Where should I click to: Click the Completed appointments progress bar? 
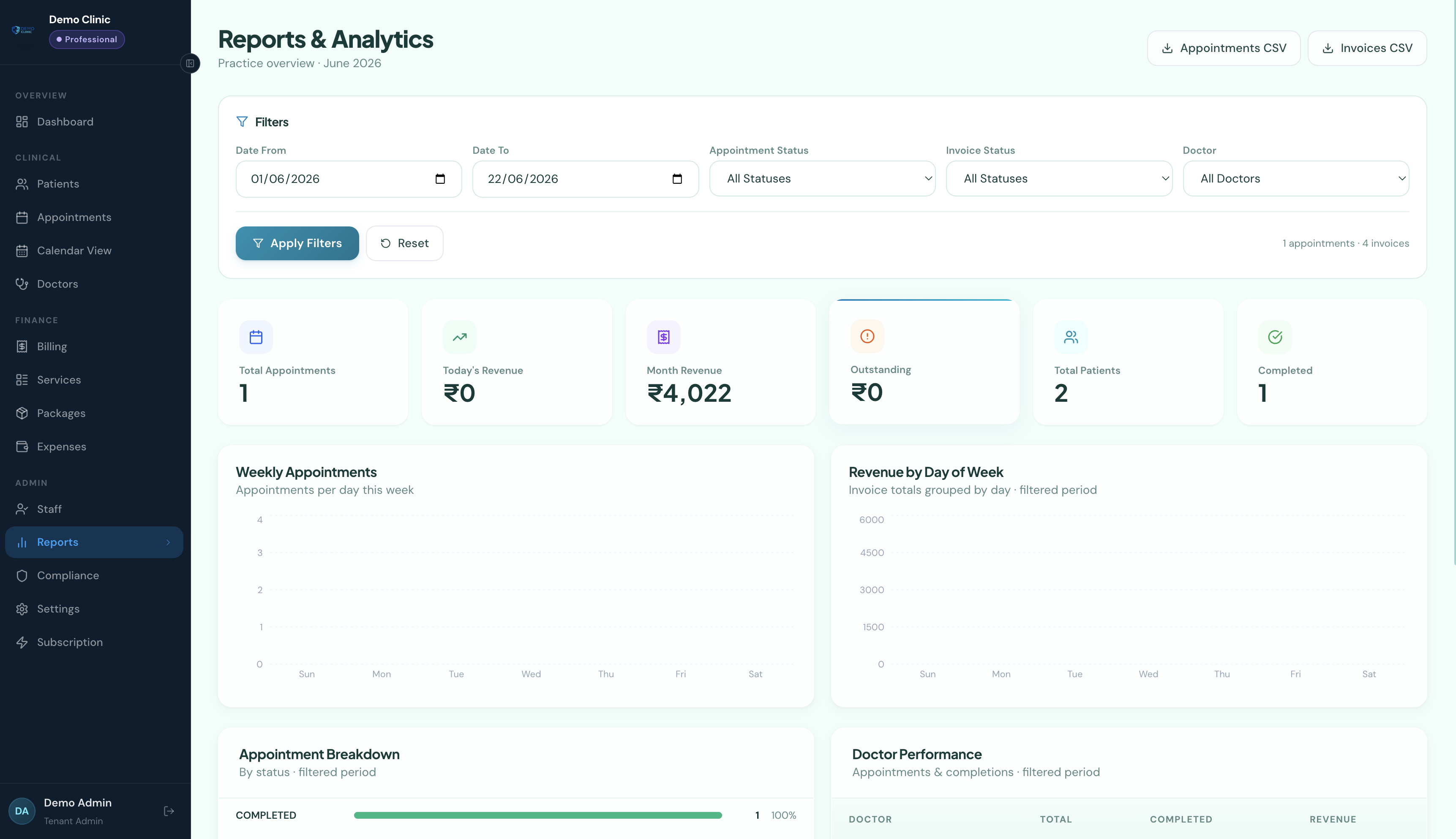(x=537, y=815)
